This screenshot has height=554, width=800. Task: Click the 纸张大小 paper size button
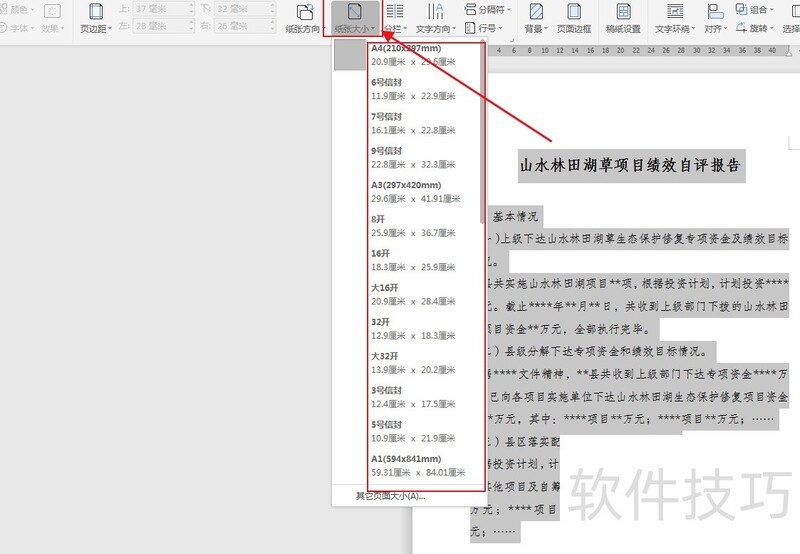coord(356,19)
